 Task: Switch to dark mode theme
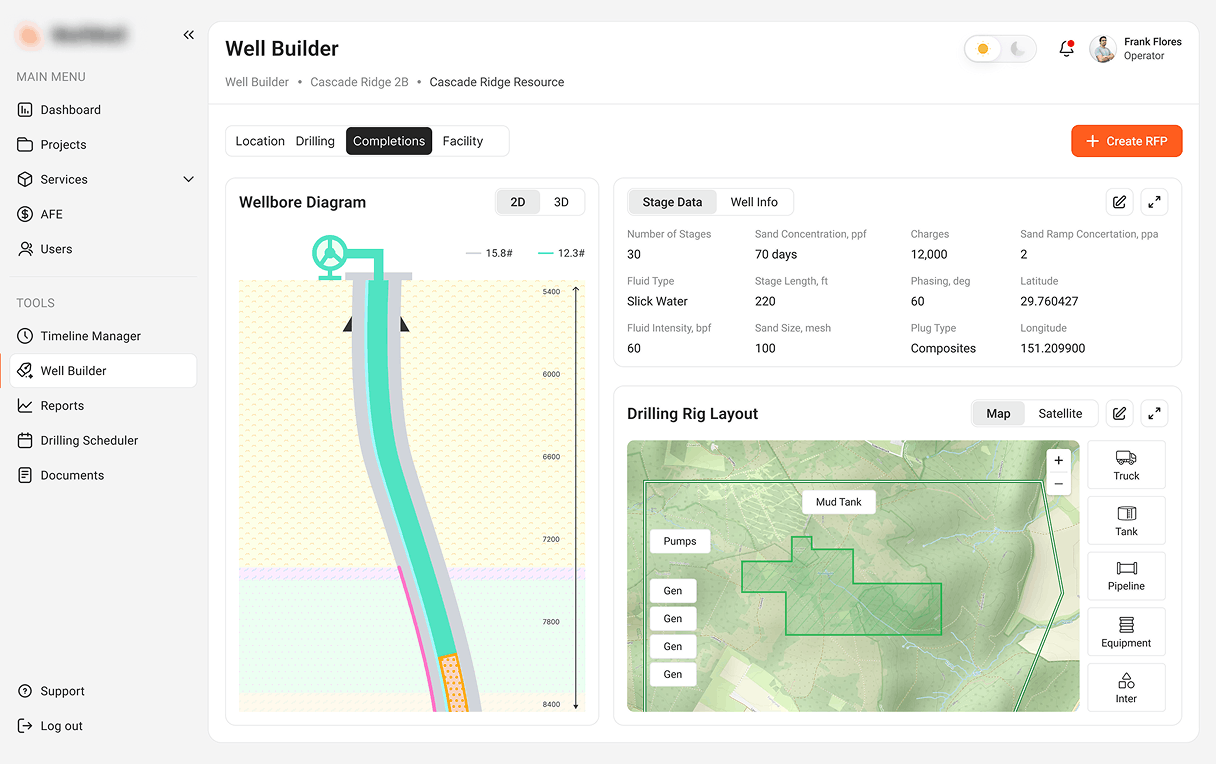tap(1018, 49)
